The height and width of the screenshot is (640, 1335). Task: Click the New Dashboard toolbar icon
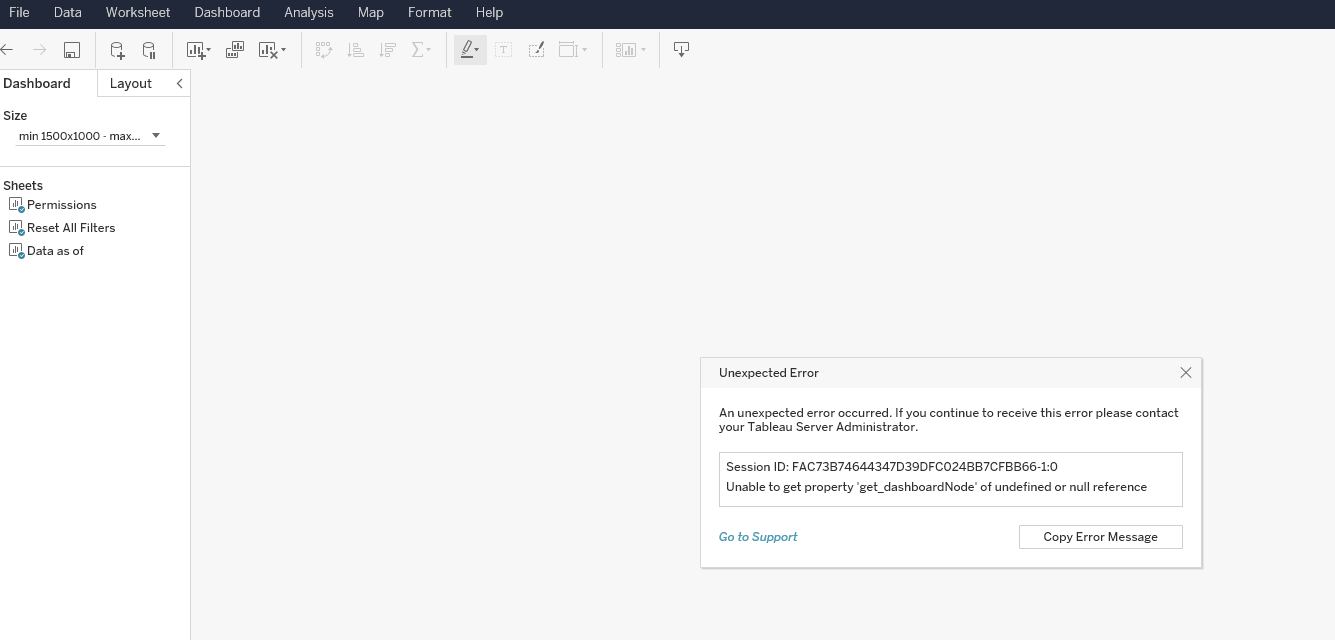click(232, 49)
